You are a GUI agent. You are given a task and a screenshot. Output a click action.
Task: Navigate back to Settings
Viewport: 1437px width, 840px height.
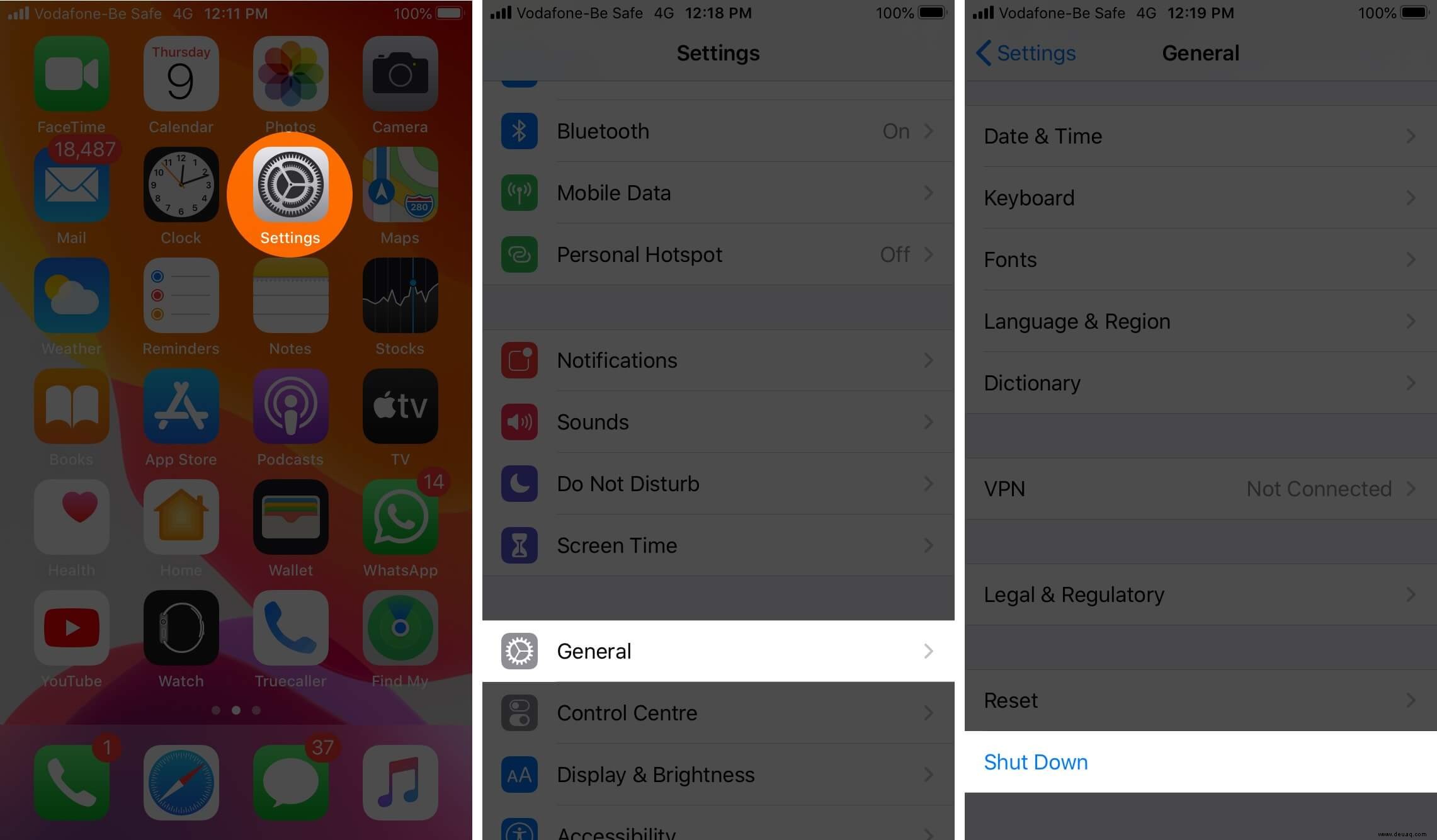coord(1025,53)
